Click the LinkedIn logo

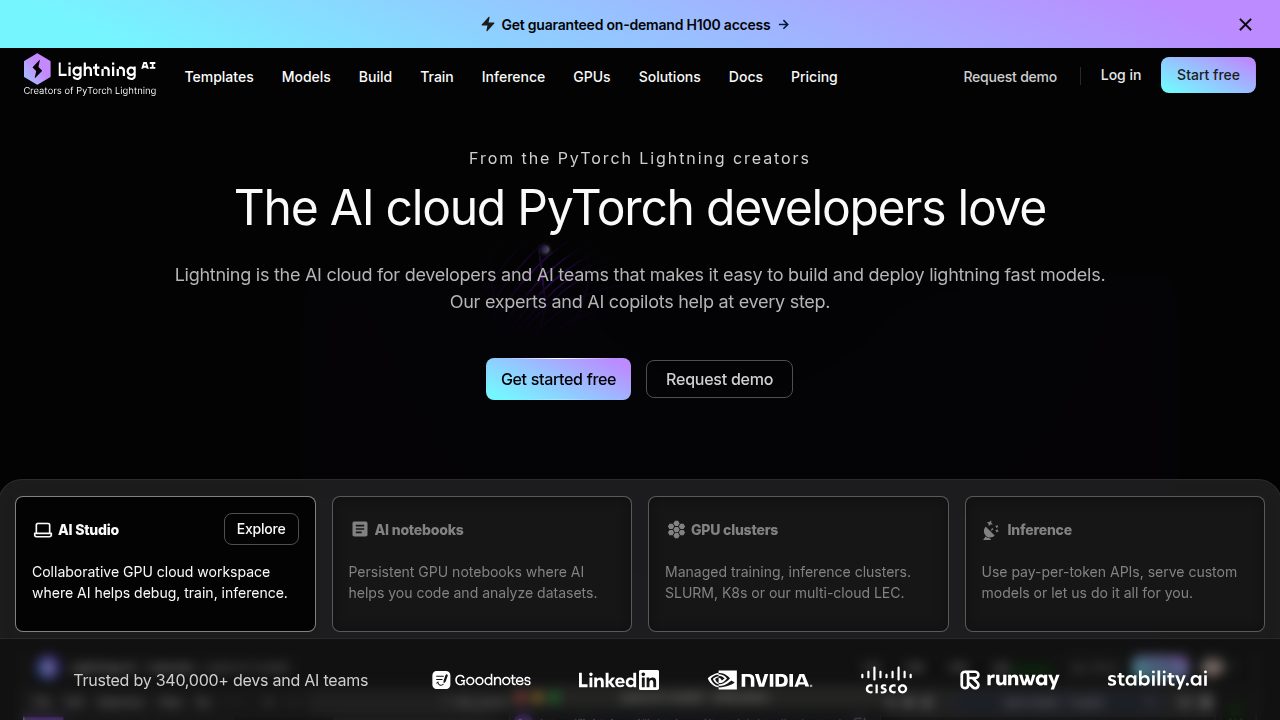coord(619,680)
